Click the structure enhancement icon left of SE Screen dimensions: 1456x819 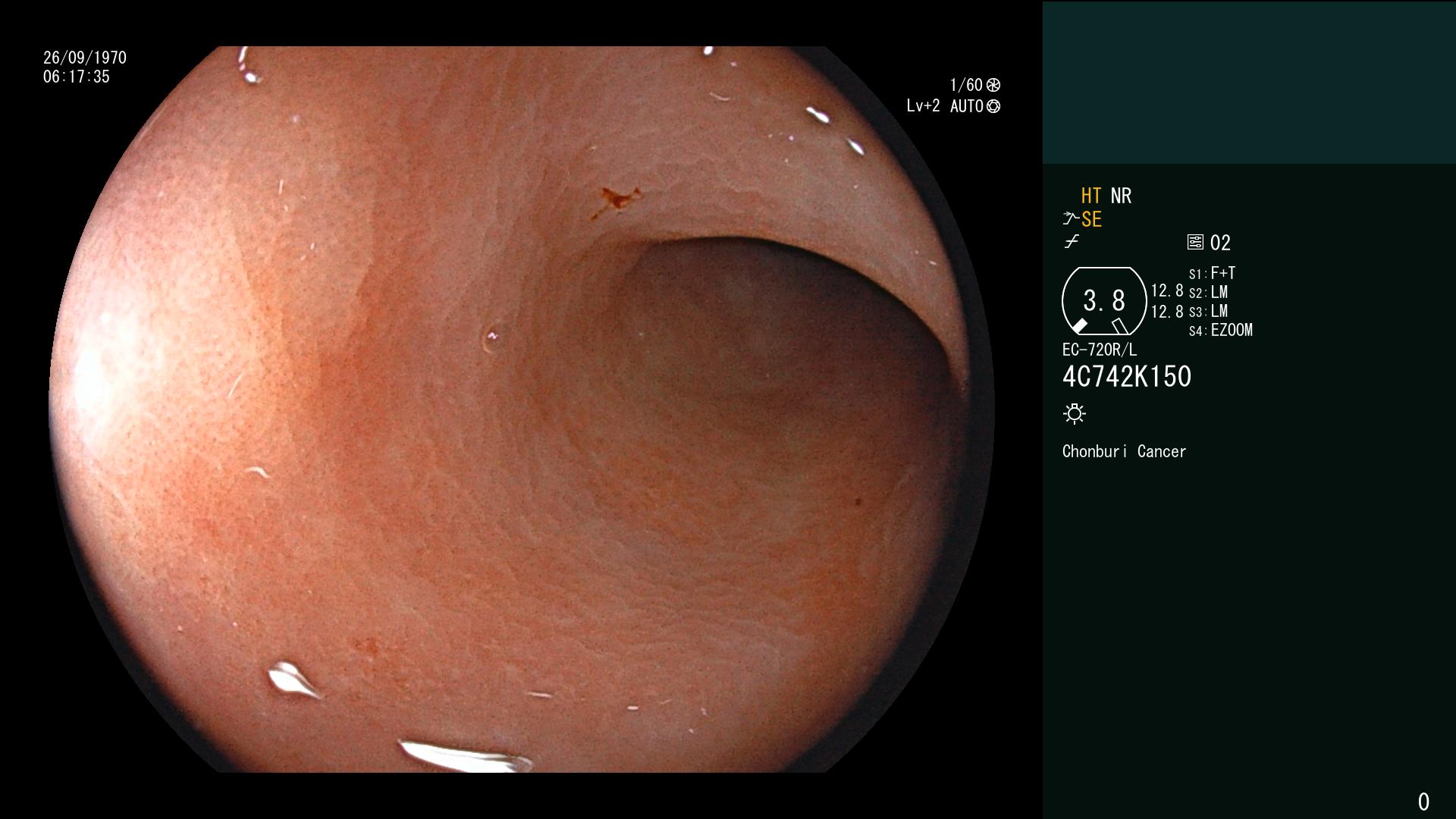1071,218
